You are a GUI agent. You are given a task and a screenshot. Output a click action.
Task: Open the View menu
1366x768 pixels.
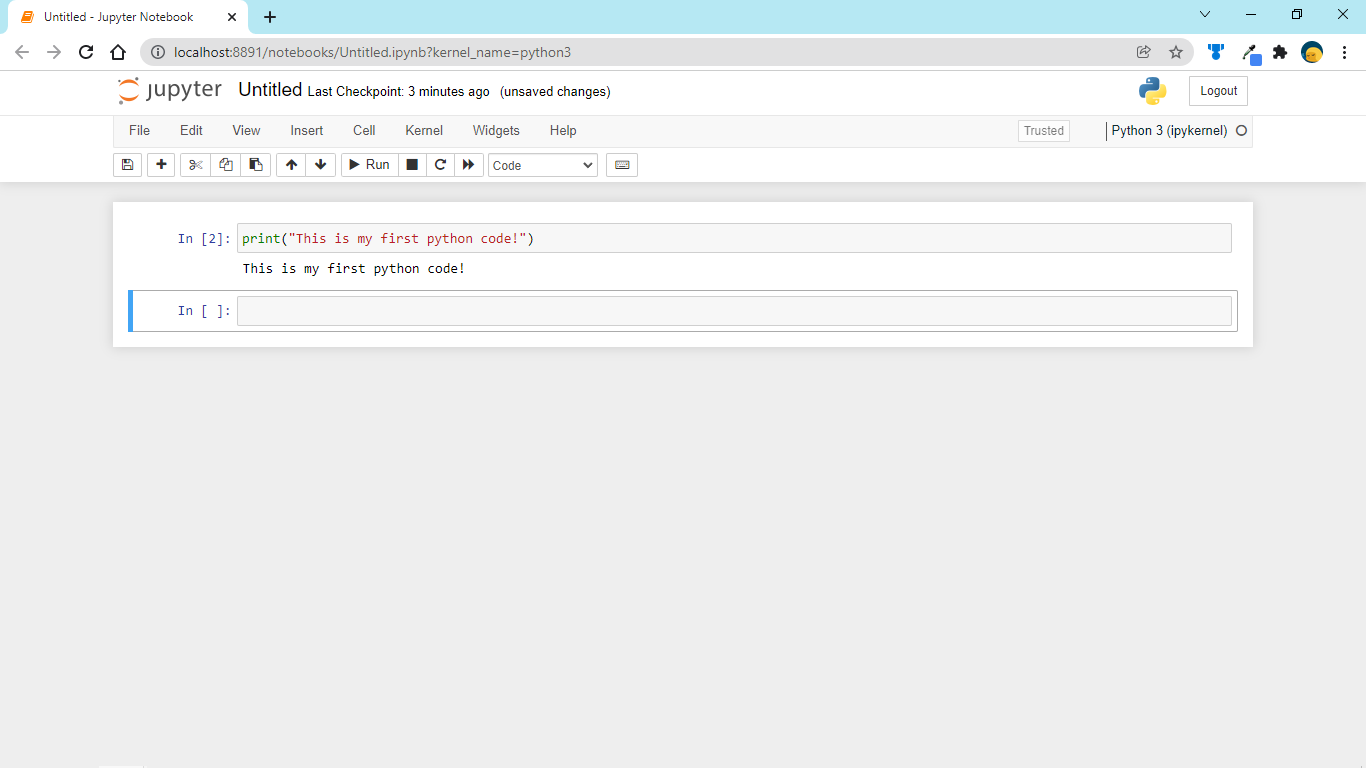tap(246, 131)
